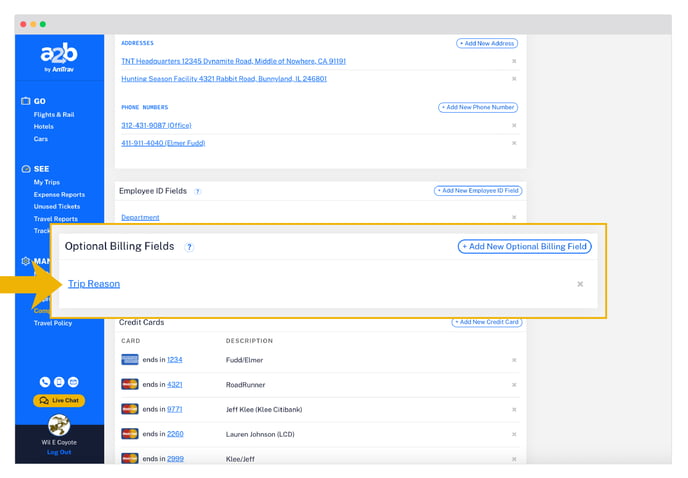This screenshot has width=688, height=478.
Task: Remove the Elmer Fudd phone number
Action: tap(514, 143)
